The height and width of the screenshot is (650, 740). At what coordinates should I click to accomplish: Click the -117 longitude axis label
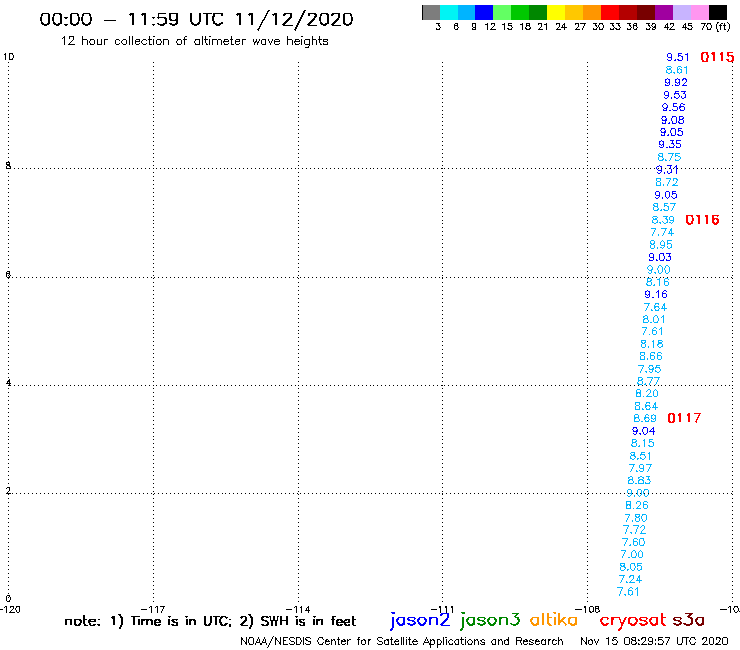(x=153, y=609)
